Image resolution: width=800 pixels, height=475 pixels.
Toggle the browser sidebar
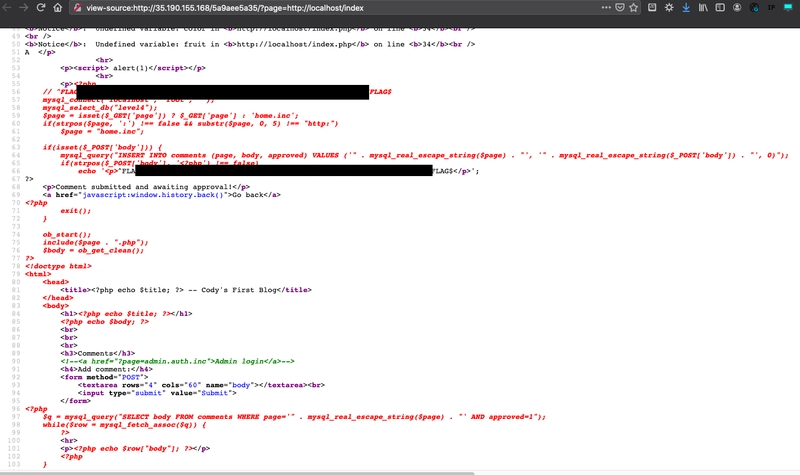pyautogui.click(x=720, y=8)
